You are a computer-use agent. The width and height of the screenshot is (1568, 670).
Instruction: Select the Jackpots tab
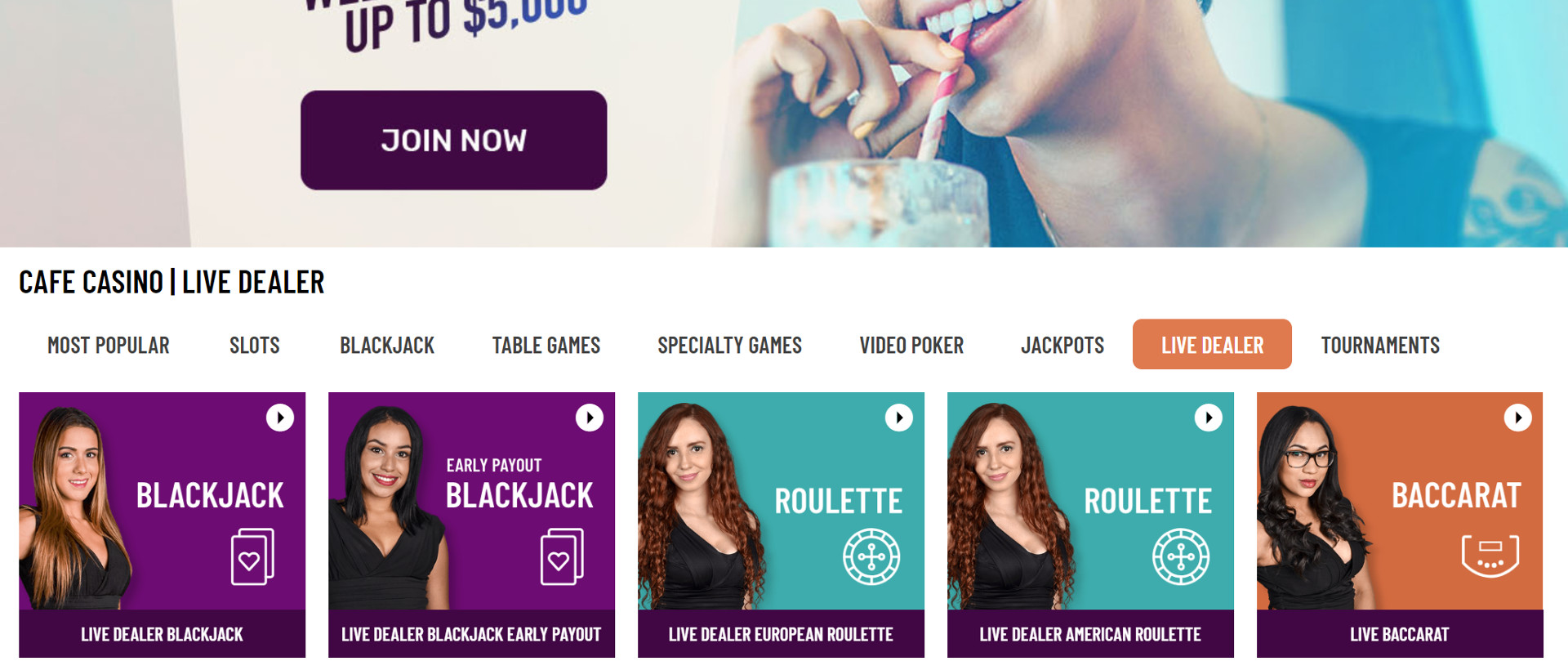1062,346
